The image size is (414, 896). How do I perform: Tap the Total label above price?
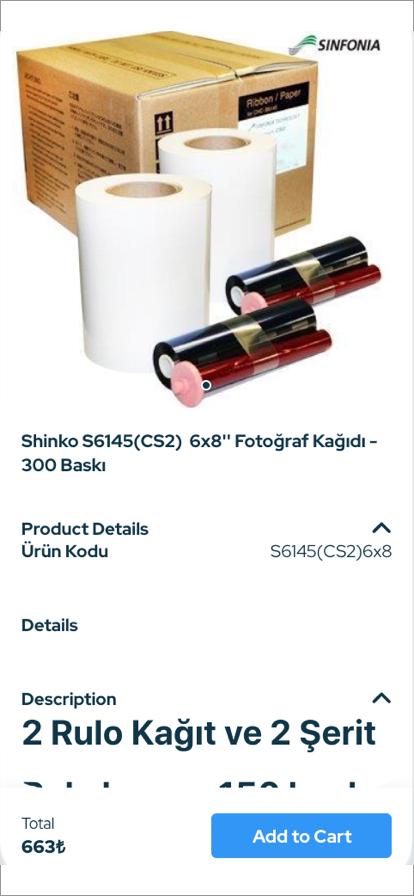[x=38, y=823]
